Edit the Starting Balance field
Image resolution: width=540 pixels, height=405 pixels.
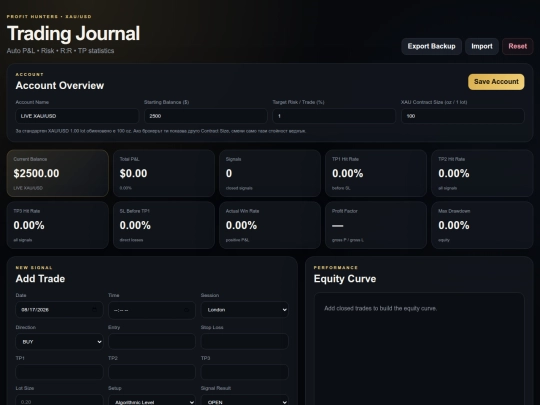click(206, 116)
